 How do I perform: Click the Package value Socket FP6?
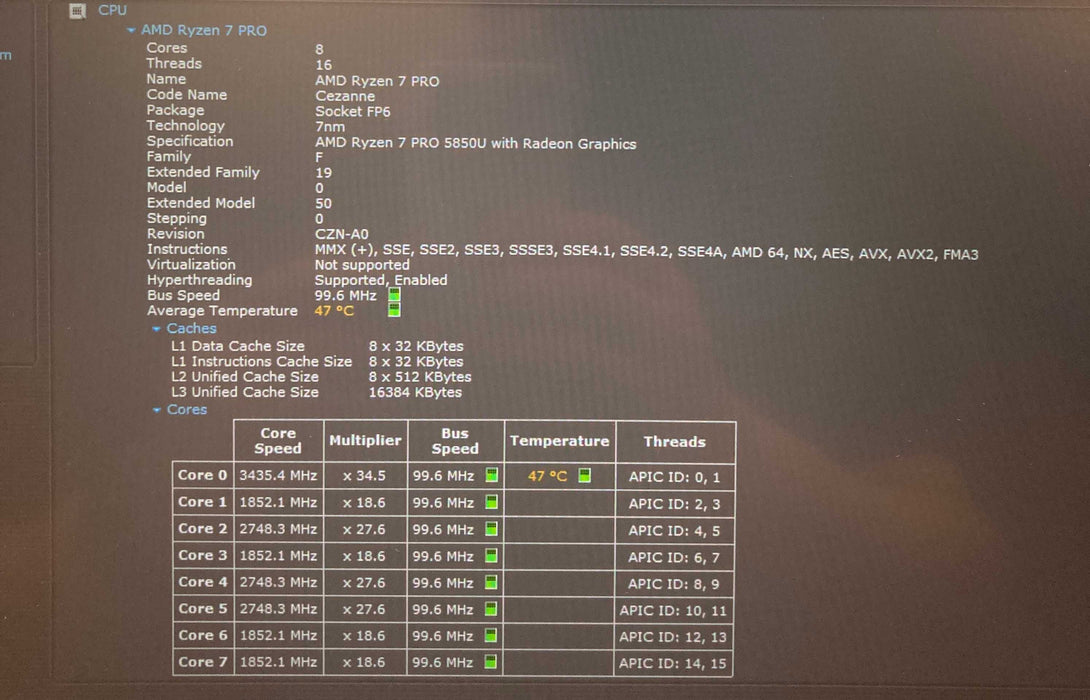tap(352, 111)
